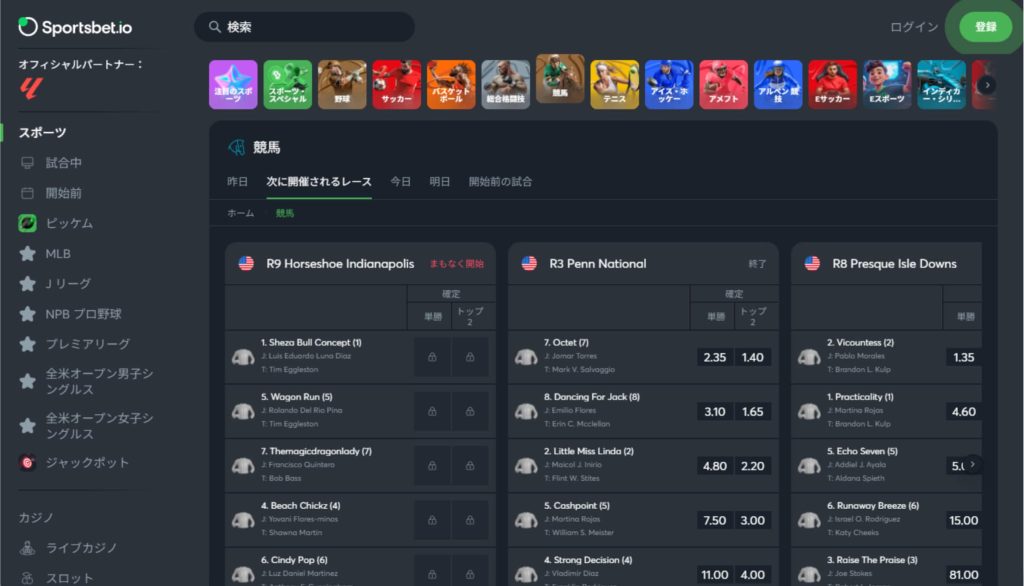
Task: Select the インディカー・シリーズ sport tile
Action: coord(942,84)
